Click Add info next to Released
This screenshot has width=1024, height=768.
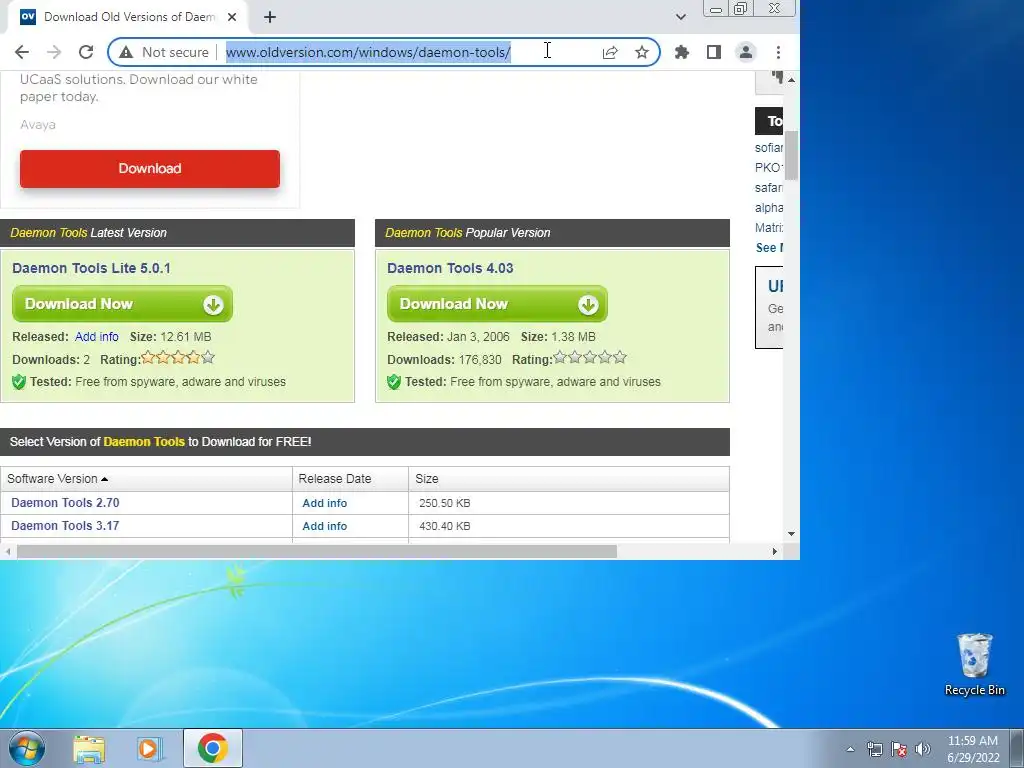(97, 337)
